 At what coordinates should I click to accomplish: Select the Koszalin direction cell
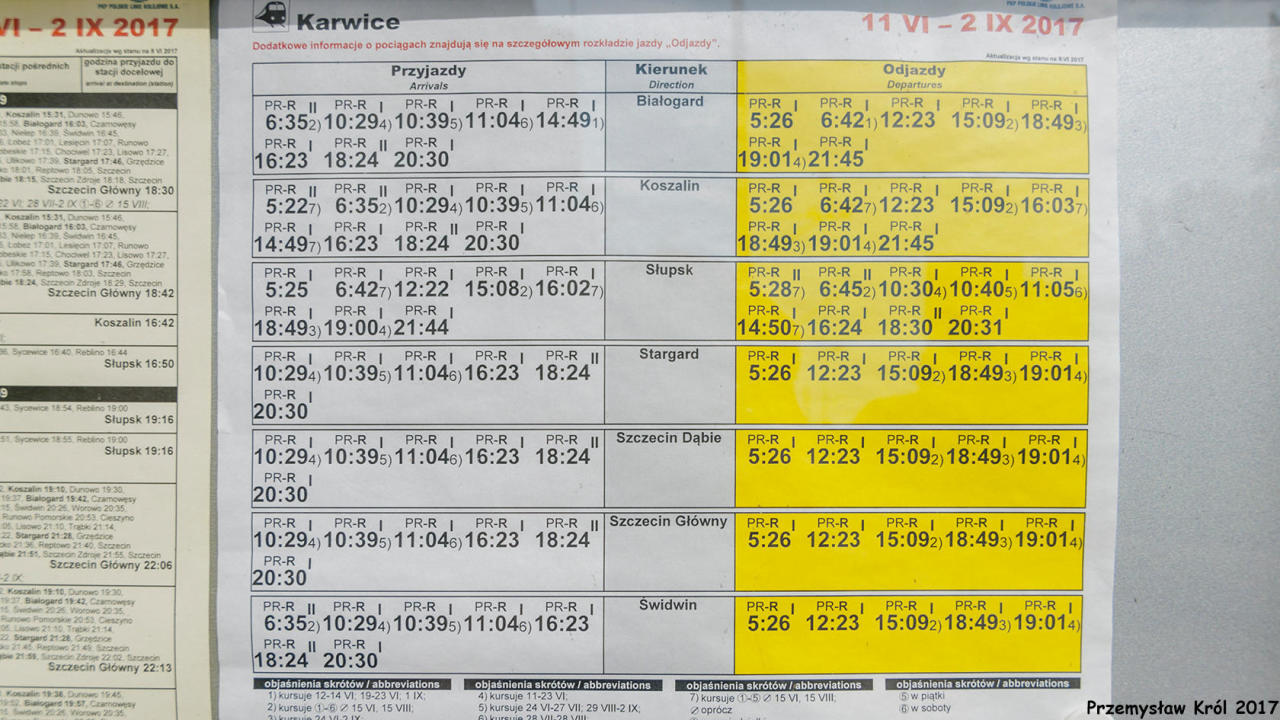click(670, 186)
